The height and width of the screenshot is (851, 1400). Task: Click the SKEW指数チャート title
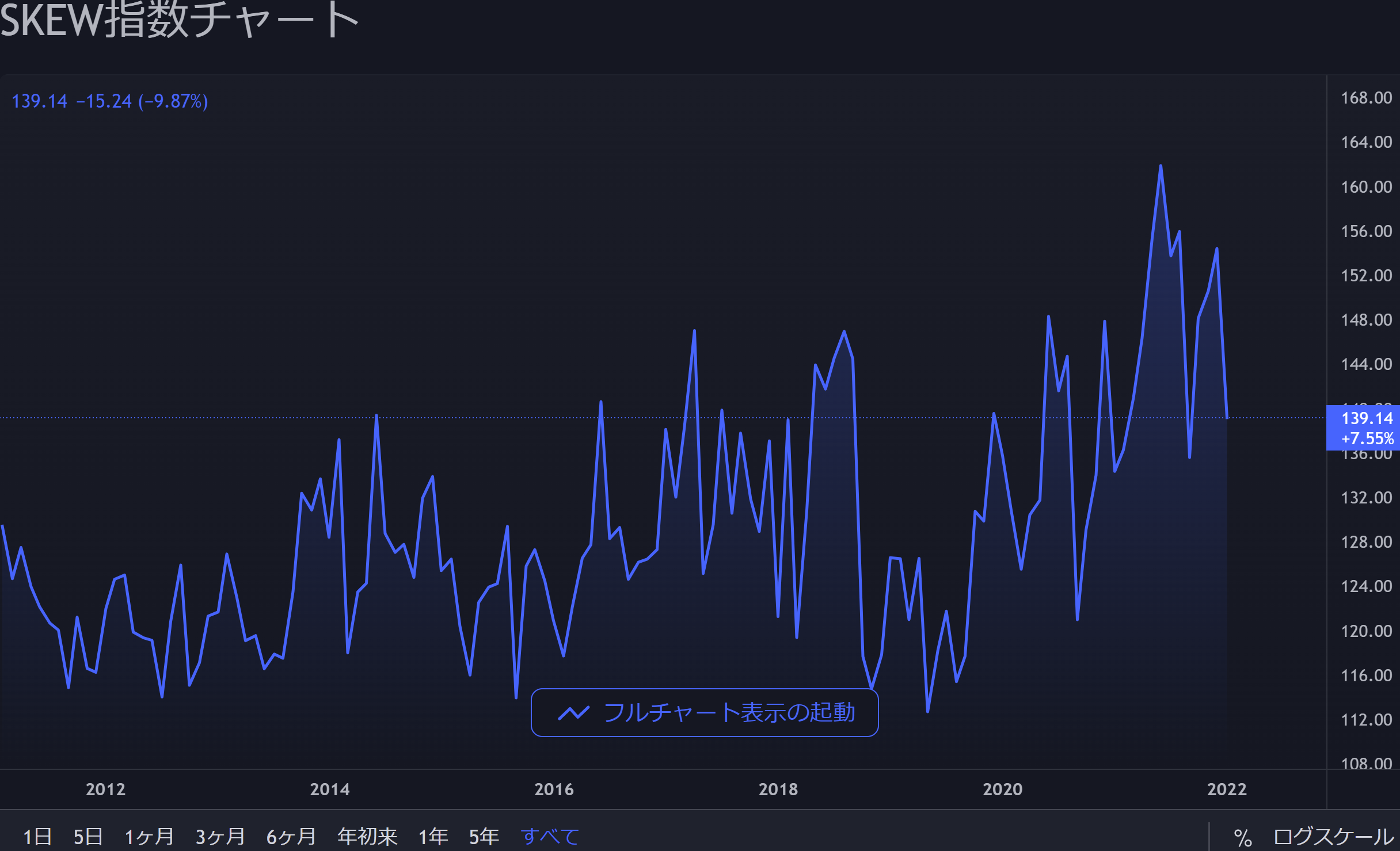pos(178,21)
